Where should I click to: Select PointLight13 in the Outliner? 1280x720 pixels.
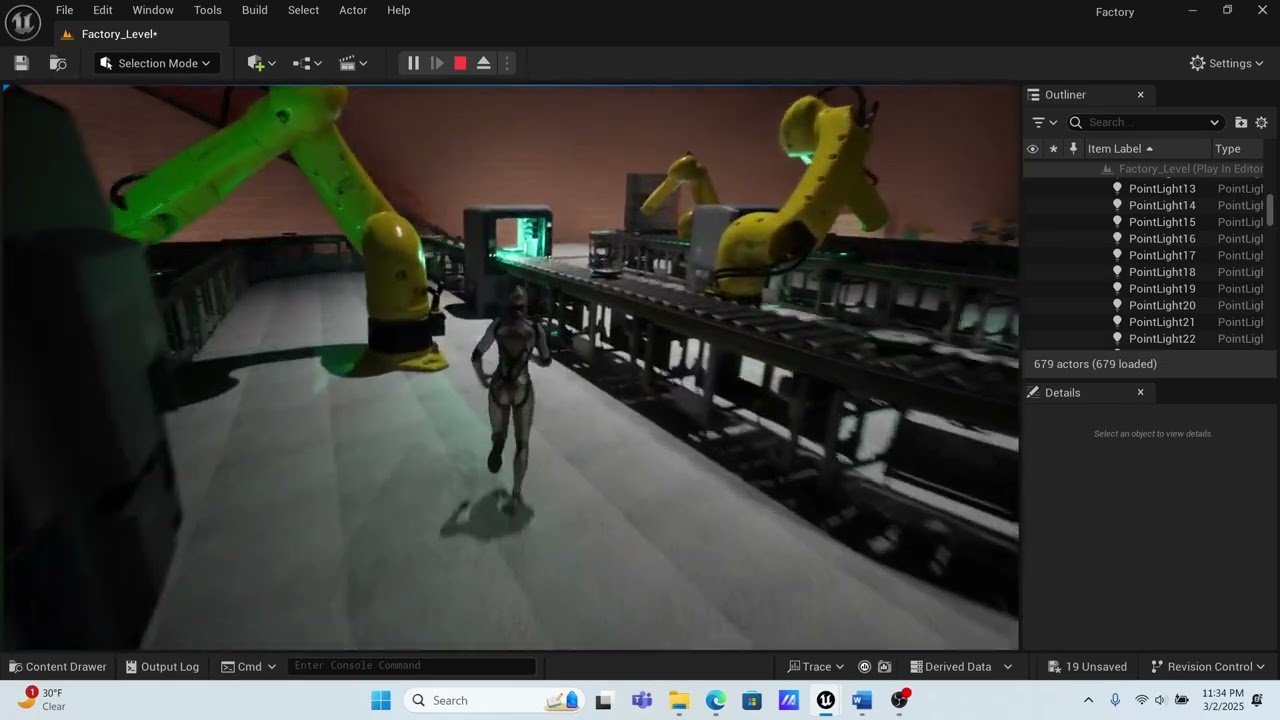[x=1145, y=189]
